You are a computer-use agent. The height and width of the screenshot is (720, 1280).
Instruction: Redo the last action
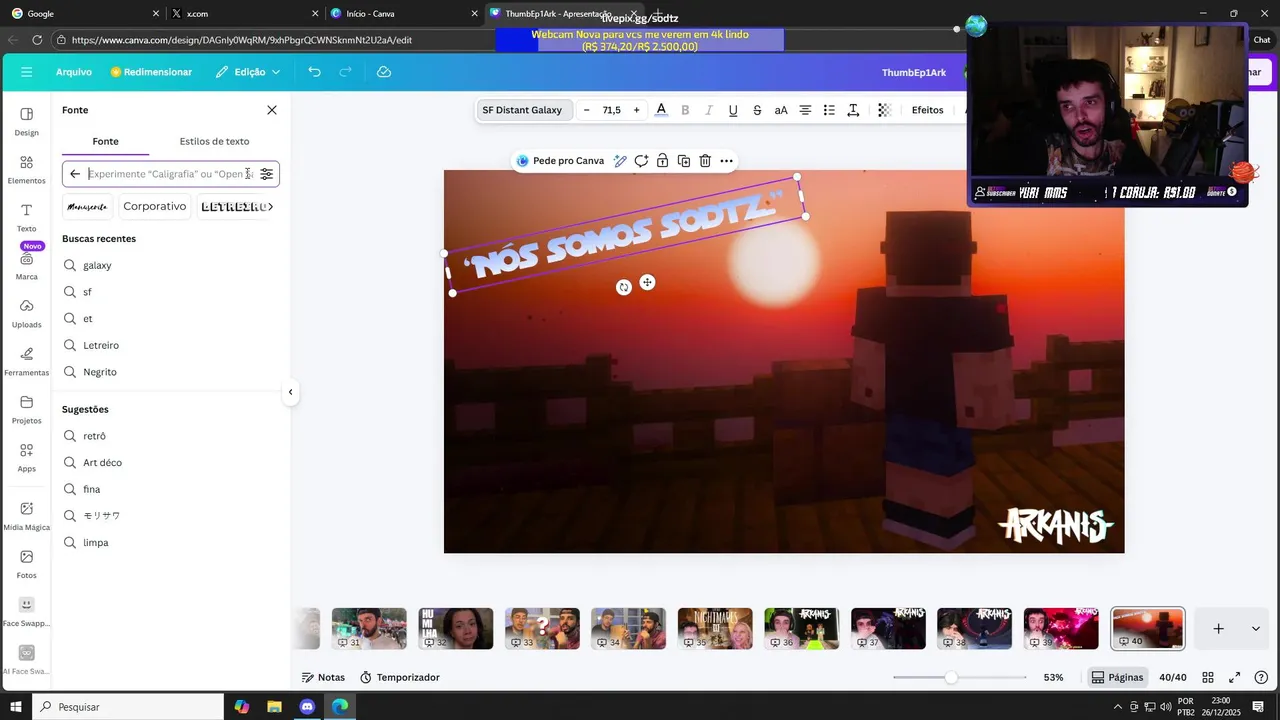click(x=345, y=72)
